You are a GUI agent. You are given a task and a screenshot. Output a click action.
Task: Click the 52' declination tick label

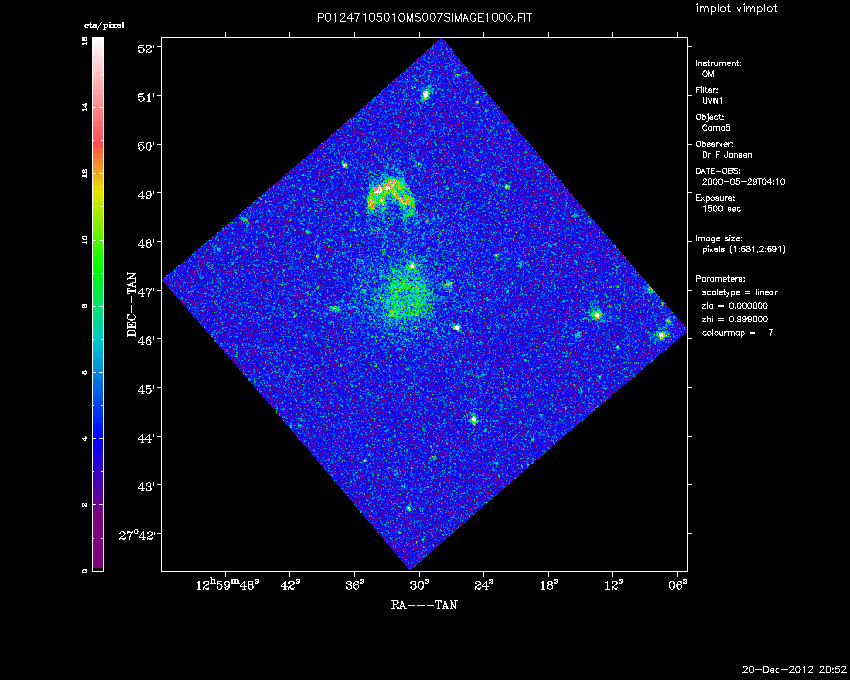[146, 48]
